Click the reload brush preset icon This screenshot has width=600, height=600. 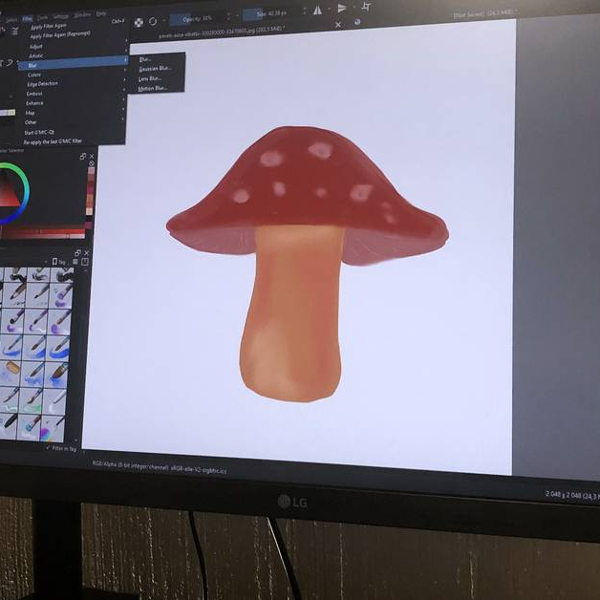pos(153,21)
